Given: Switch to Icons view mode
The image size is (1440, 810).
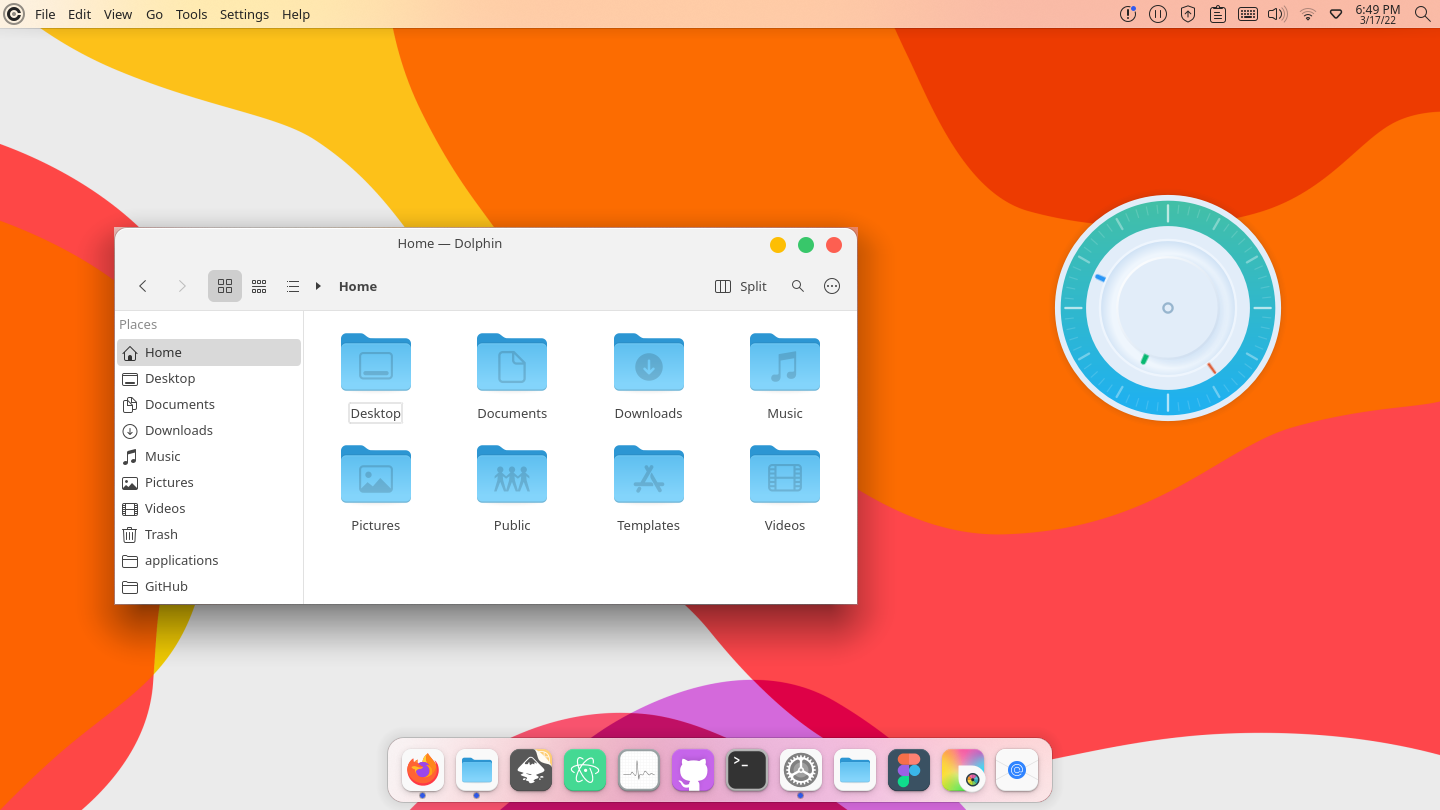Looking at the screenshot, I should pyautogui.click(x=225, y=286).
